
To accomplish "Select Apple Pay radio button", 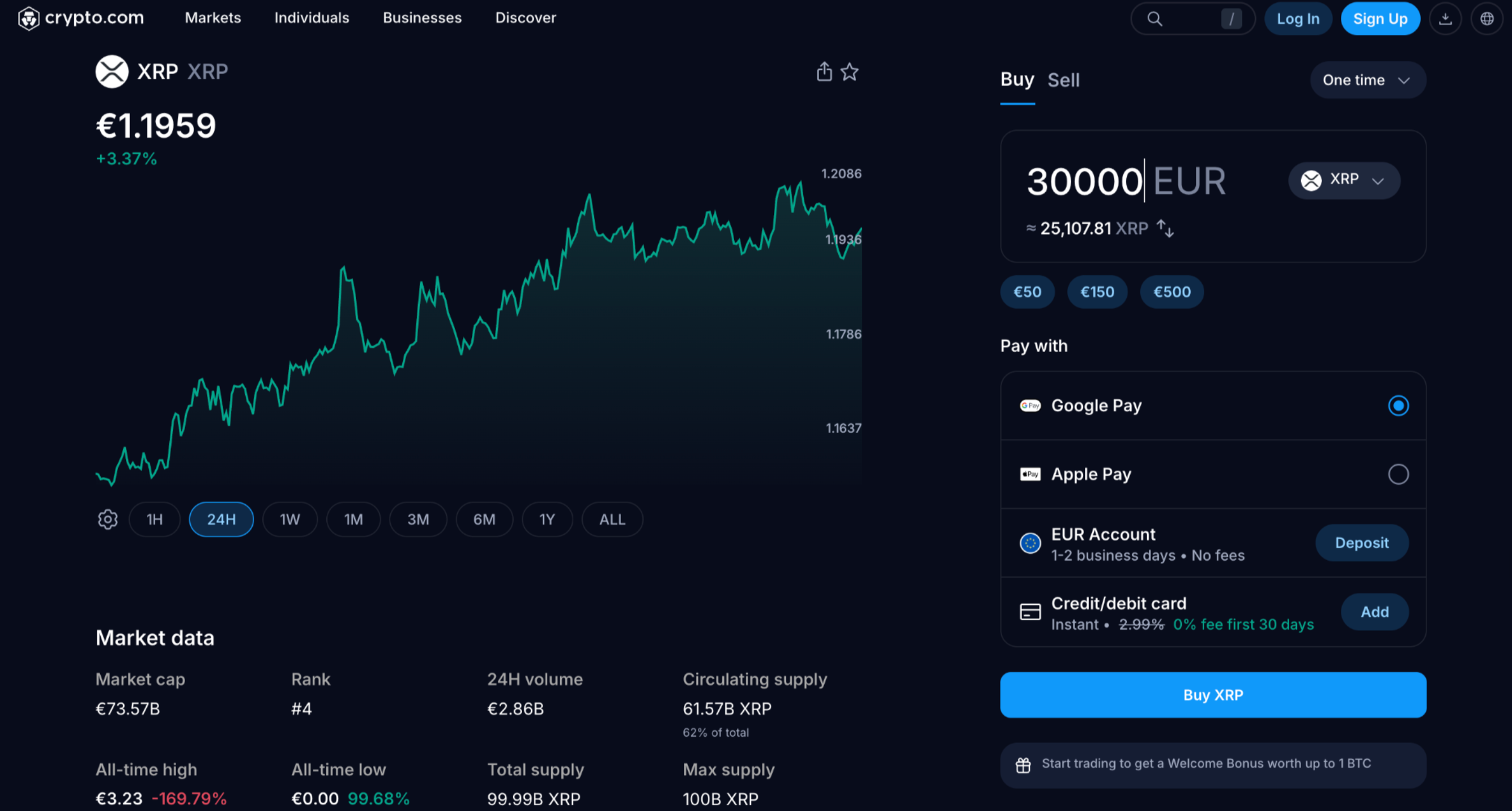I will (1398, 474).
